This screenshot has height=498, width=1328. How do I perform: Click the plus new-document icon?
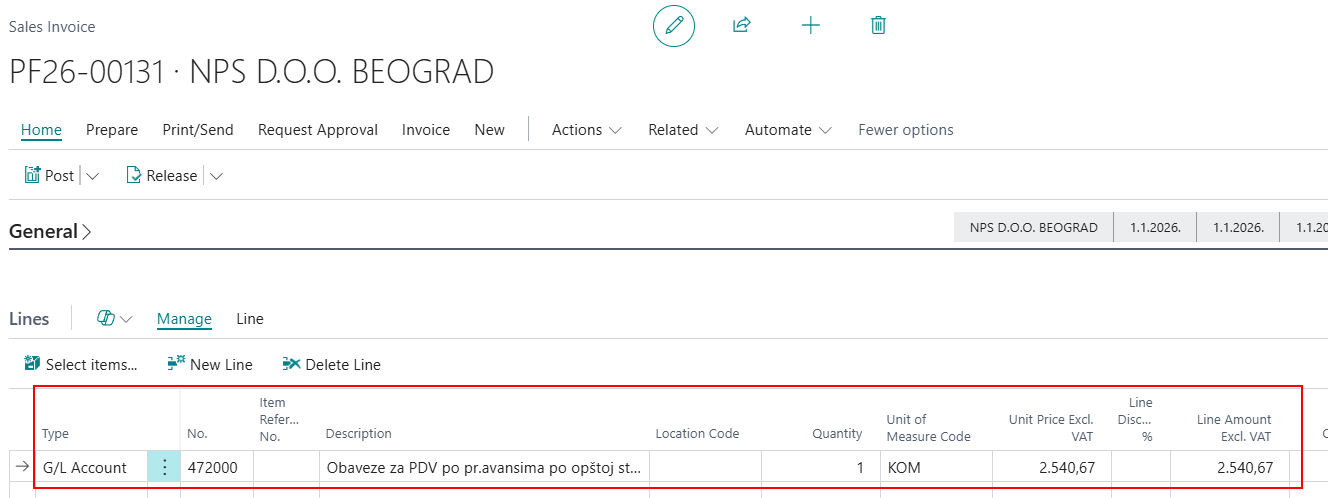811,26
